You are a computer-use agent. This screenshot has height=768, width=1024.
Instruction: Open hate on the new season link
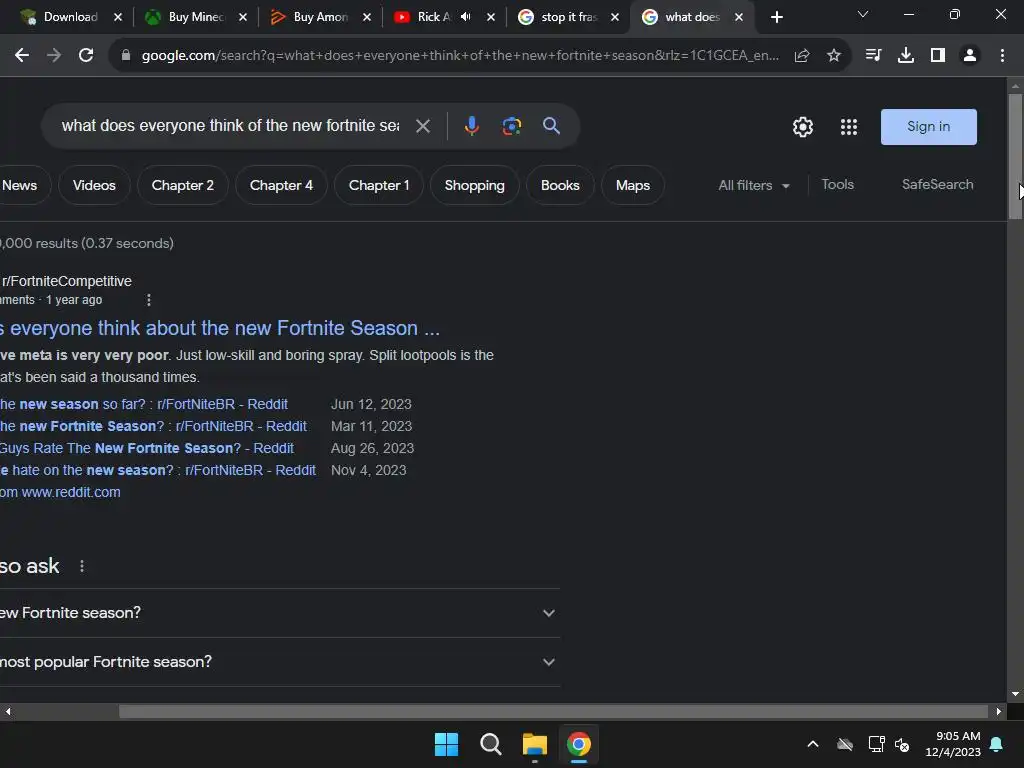coord(158,470)
